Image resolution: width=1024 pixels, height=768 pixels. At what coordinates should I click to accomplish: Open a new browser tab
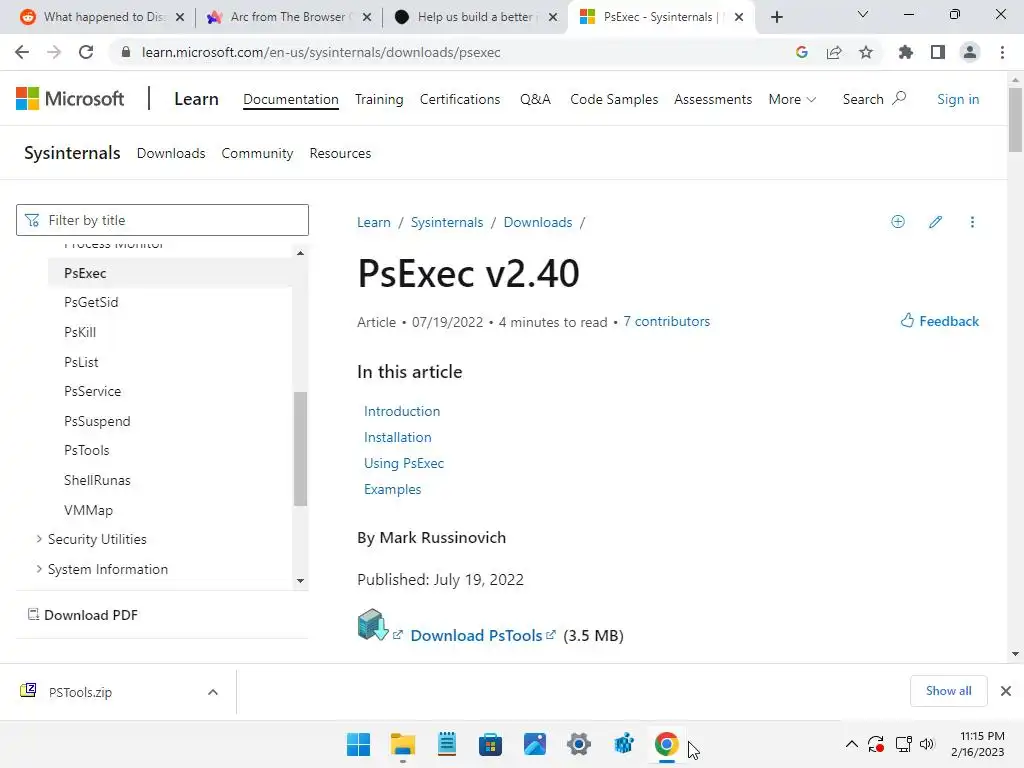click(x=776, y=17)
